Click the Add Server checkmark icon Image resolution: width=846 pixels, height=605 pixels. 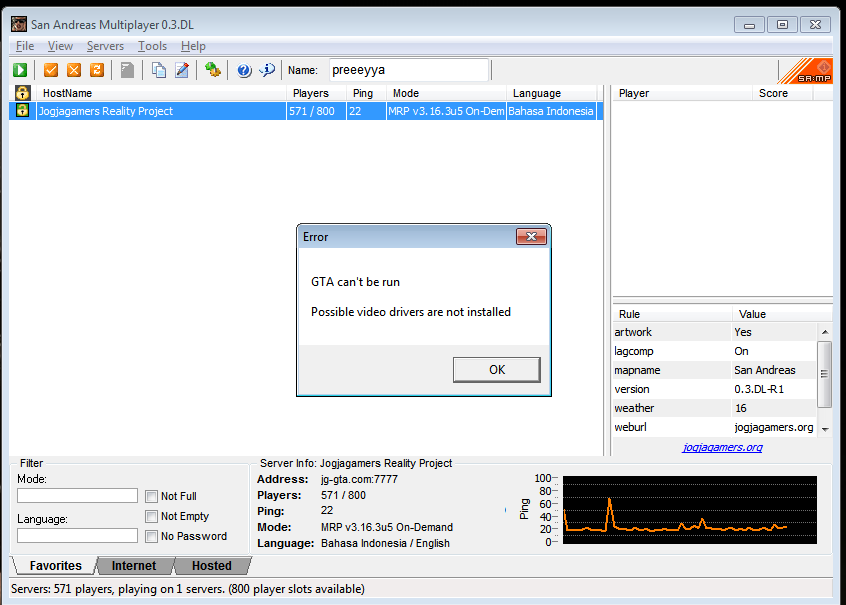(x=51, y=70)
